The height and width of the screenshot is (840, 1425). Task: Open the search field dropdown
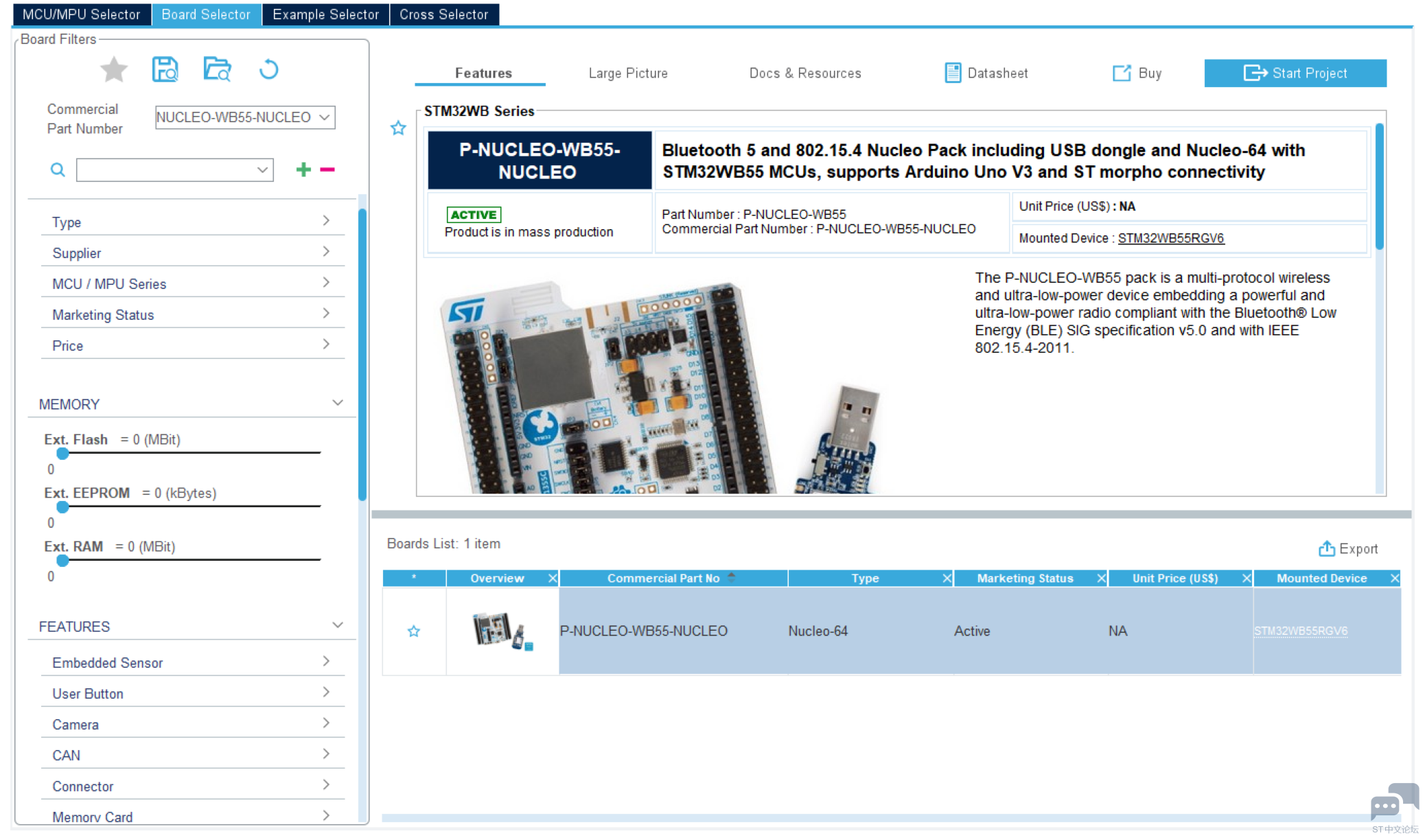tap(262, 170)
